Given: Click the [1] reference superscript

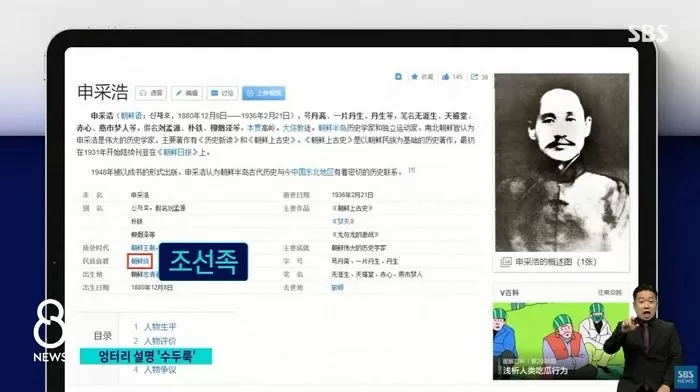Looking at the screenshot, I should (x=412, y=170).
